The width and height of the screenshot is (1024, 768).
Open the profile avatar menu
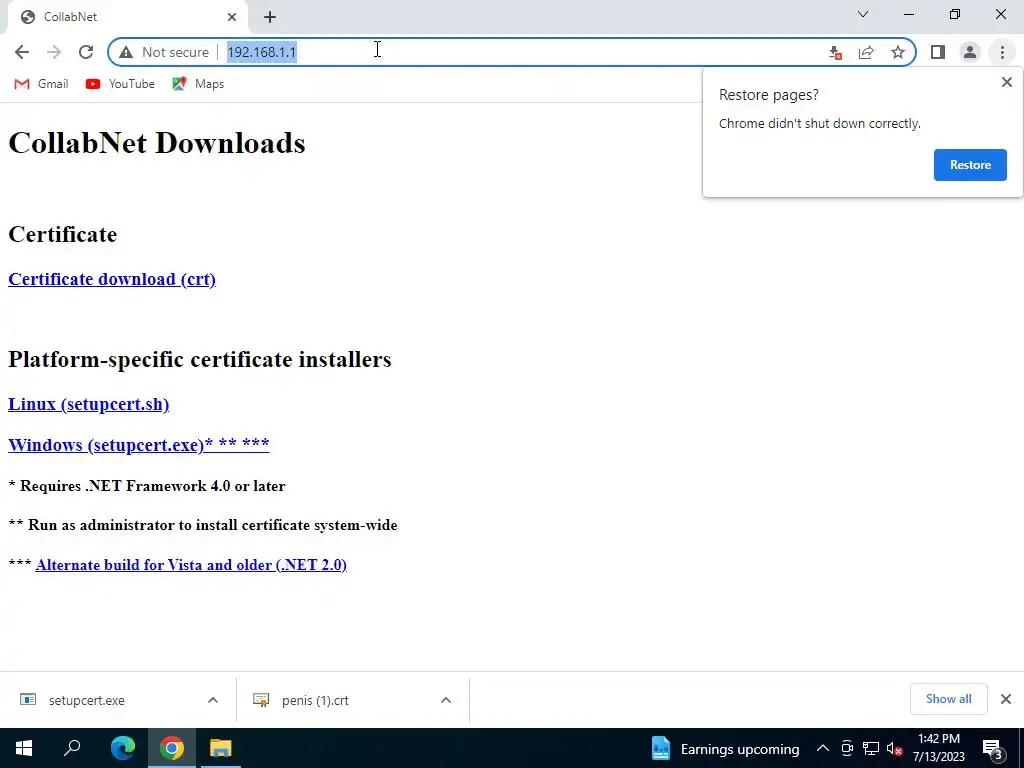pyautogui.click(x=970, y=52)
